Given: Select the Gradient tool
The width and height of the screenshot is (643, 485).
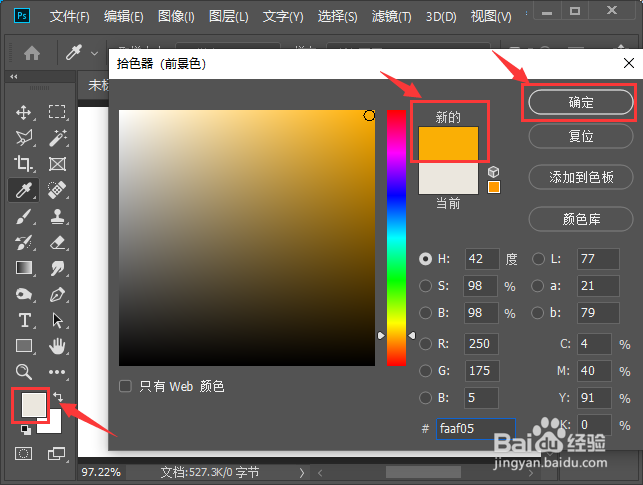Looking at the screenshot, I should pyautogui.click(x=23, y=268).
